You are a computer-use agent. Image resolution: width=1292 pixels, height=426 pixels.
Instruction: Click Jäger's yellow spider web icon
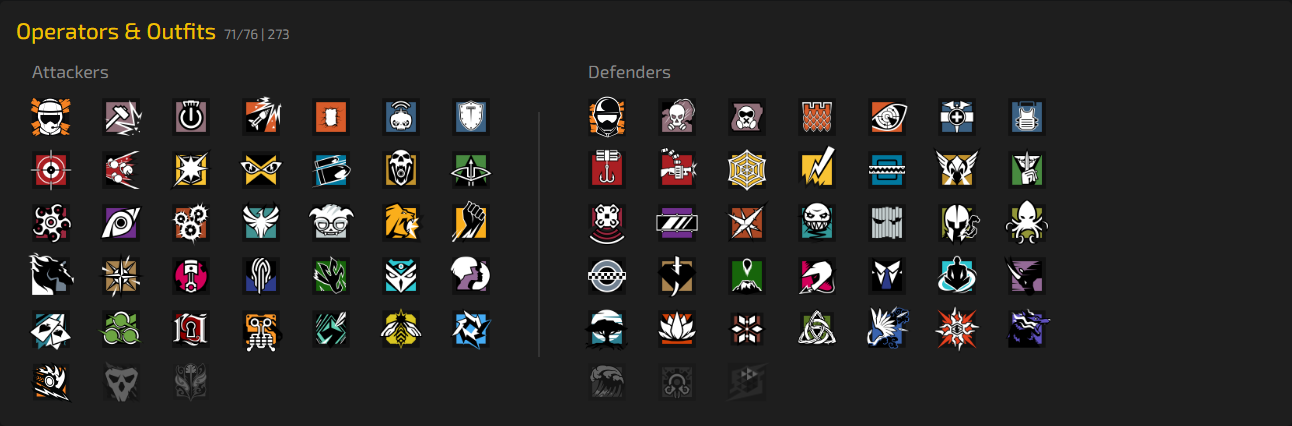(747, 169)
